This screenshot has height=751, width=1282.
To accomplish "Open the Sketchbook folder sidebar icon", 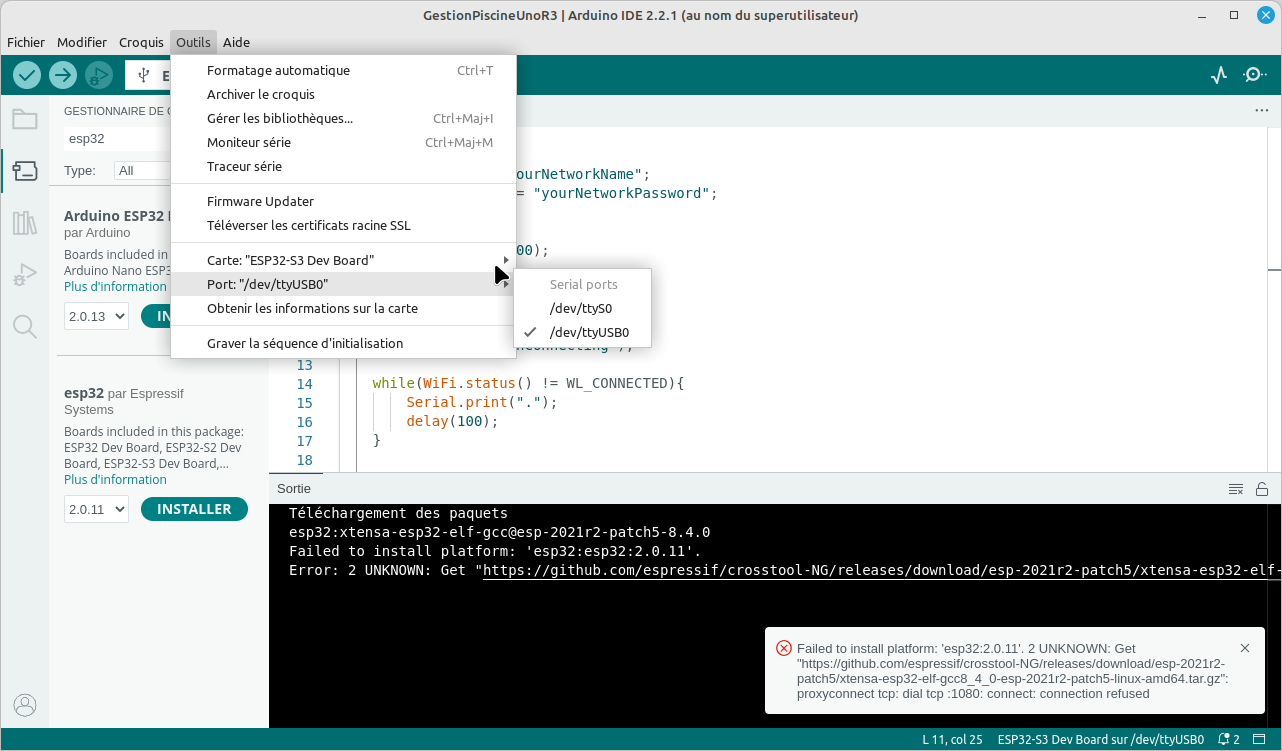I will (x=24, y=120).
